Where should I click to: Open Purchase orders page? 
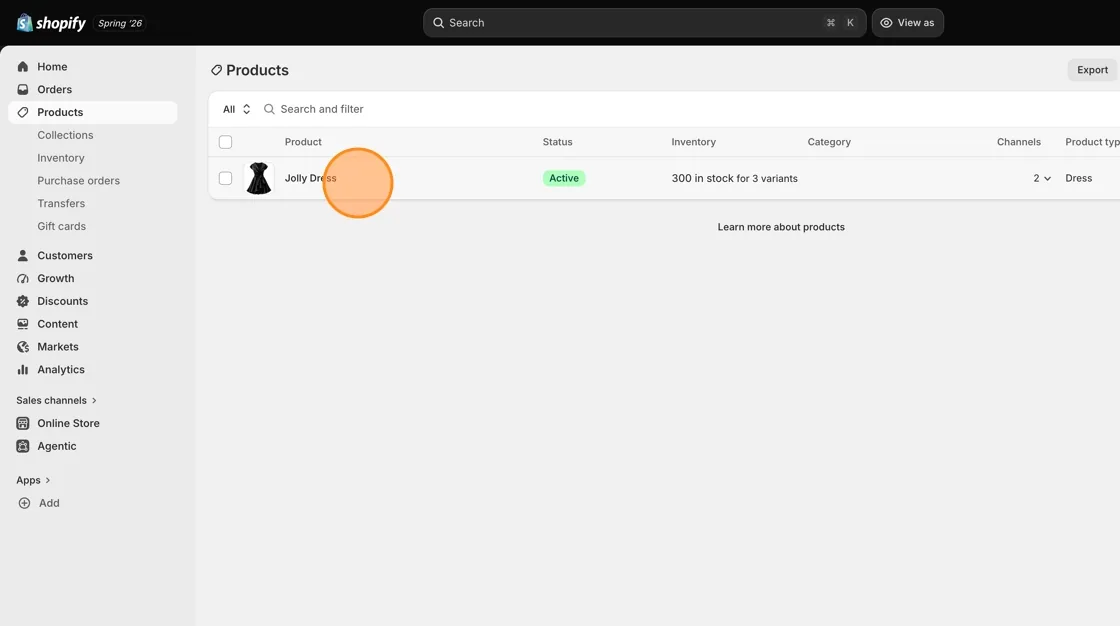point(79,181)
